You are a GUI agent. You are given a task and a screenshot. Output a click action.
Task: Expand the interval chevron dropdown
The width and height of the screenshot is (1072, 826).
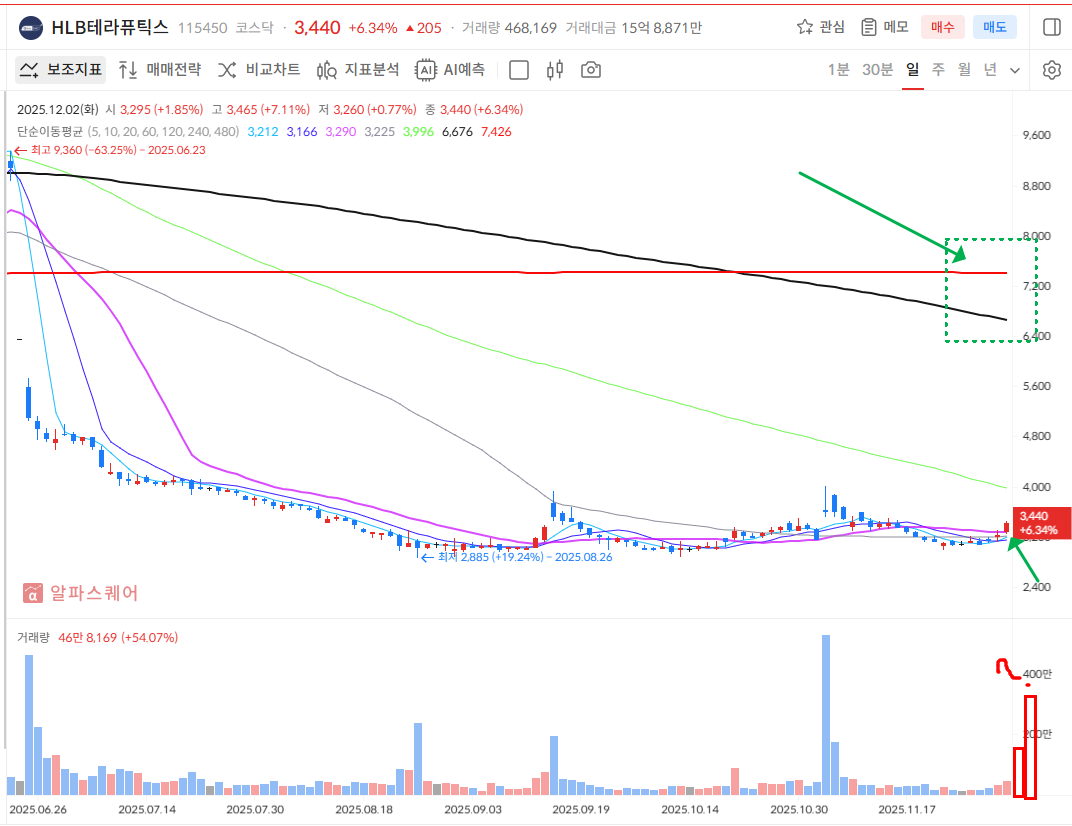(1015, 70)
